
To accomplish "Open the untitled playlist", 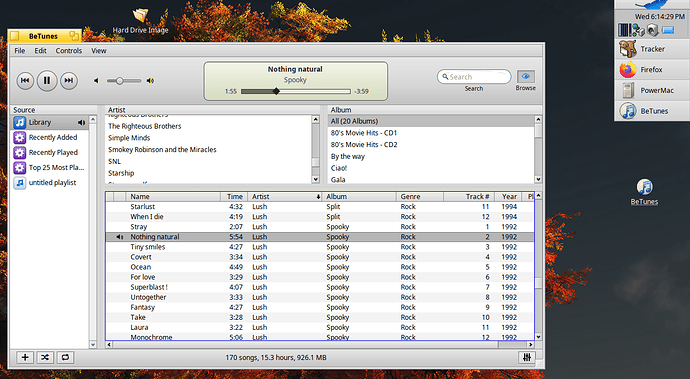I will click(x=49, y=182).
